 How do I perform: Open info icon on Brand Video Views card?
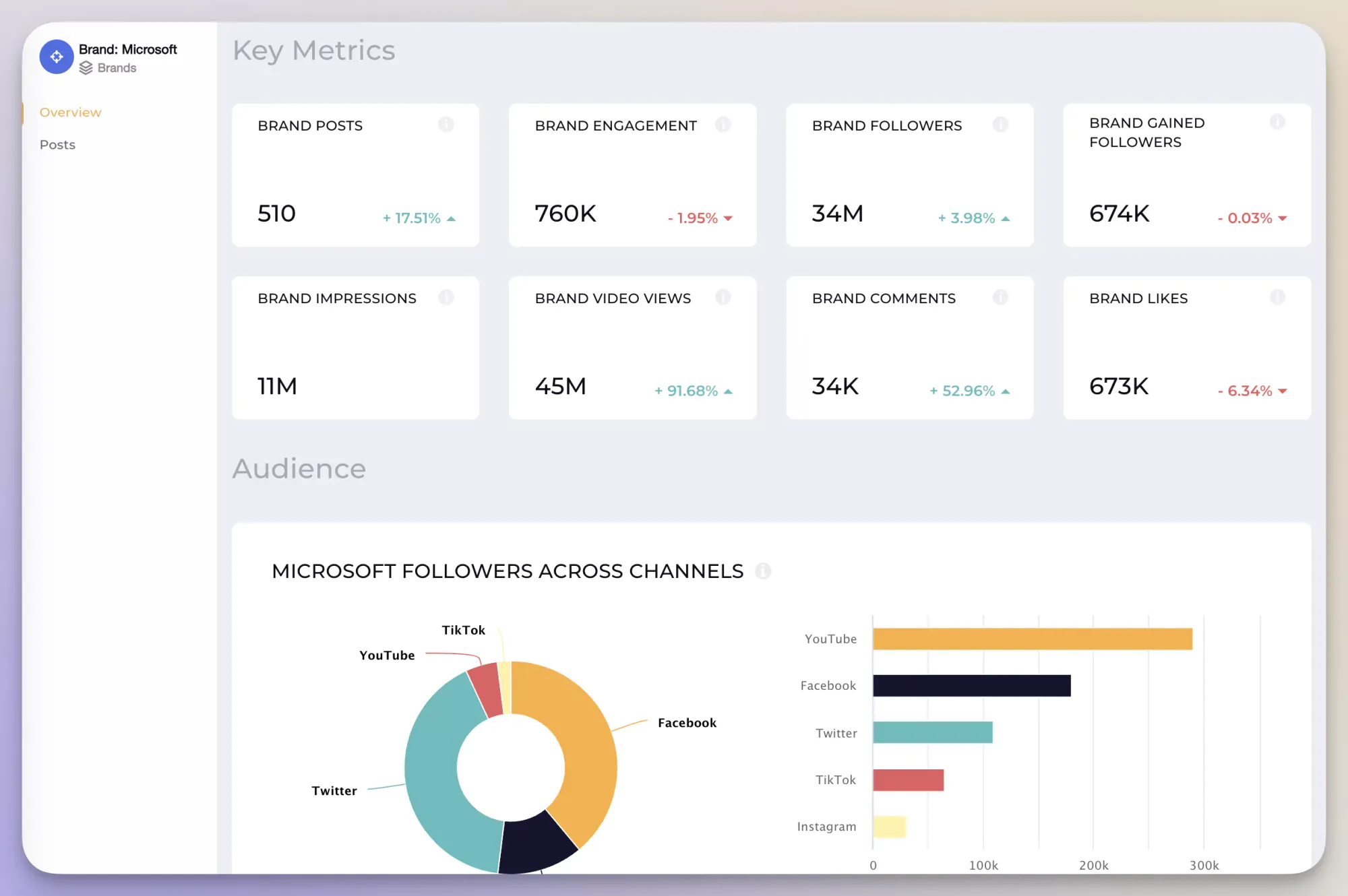[x=723, y=297]
